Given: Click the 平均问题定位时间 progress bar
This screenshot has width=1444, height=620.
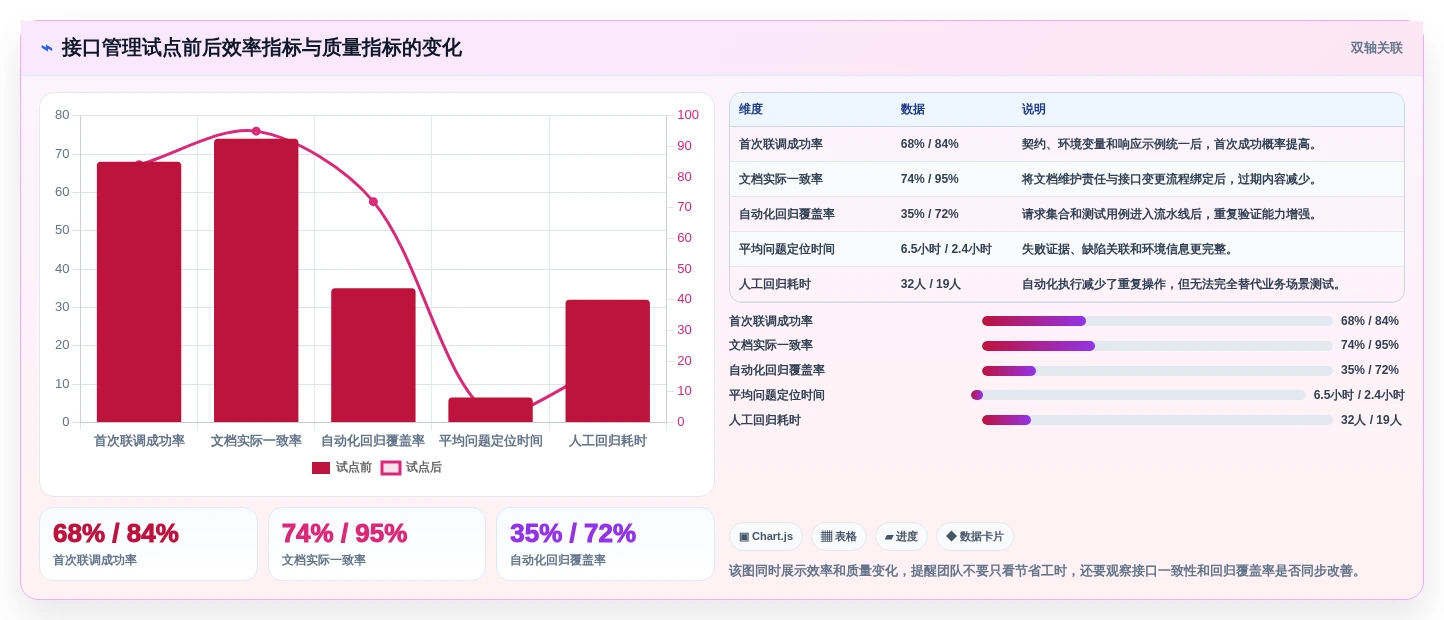Looking at the screenshot, I should pyautogui.click(x=1139, y=395).
